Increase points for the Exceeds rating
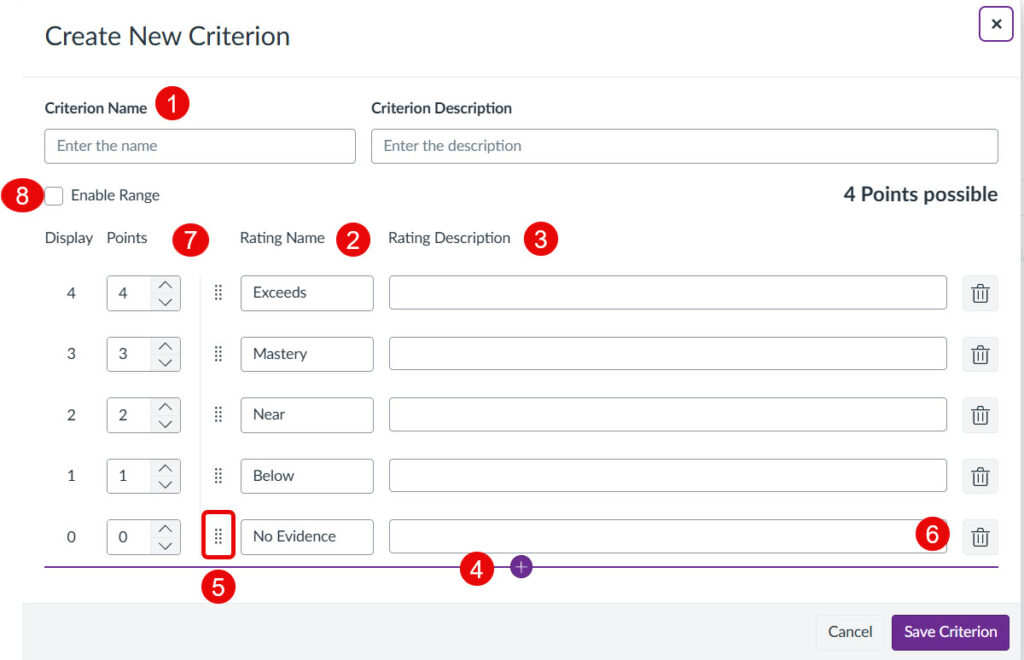1024x660 pixels. (x=165, y=285)
